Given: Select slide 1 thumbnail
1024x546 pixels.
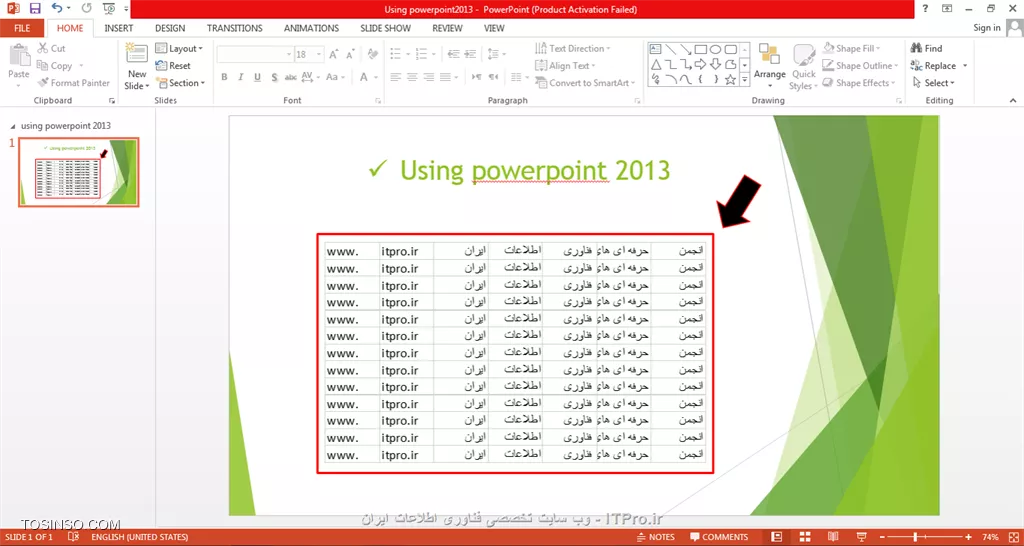Looking at the screenshot, I should click(78, 172).
